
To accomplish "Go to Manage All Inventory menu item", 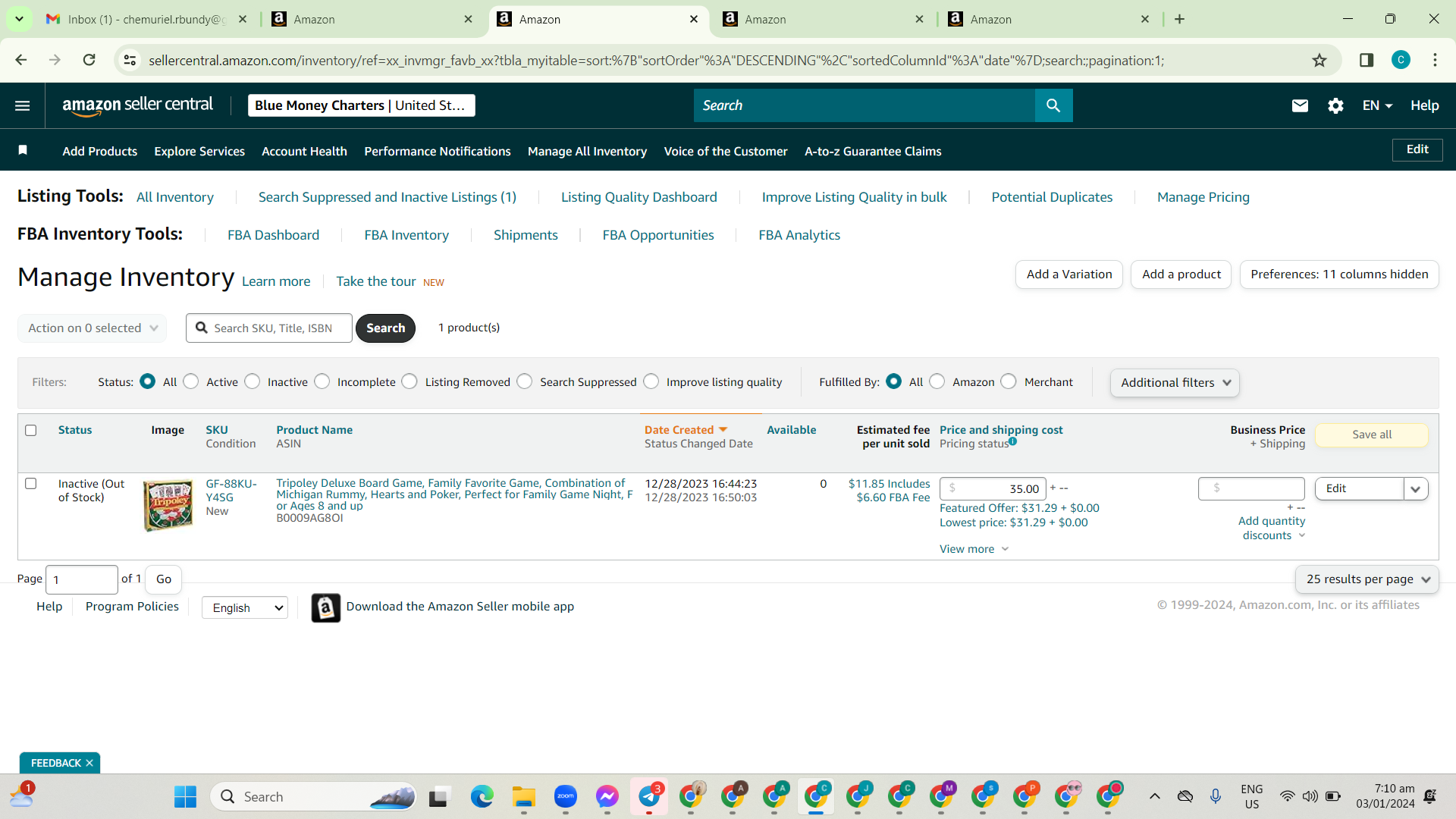I will pyautogui.click(x=588, y=151).
